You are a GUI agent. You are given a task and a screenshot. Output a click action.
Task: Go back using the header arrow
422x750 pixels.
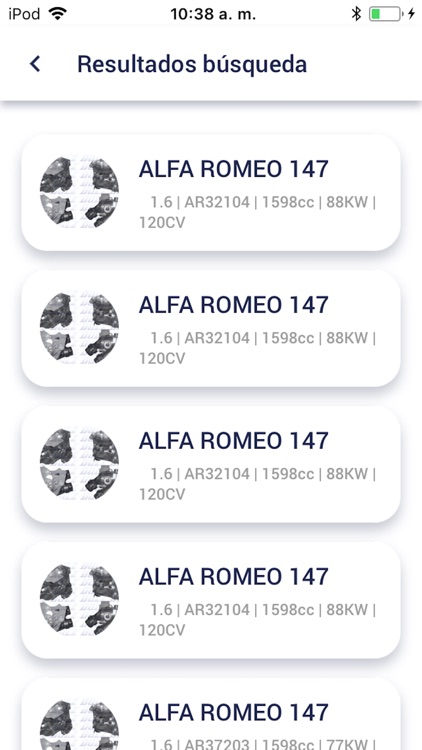(35, 64)
